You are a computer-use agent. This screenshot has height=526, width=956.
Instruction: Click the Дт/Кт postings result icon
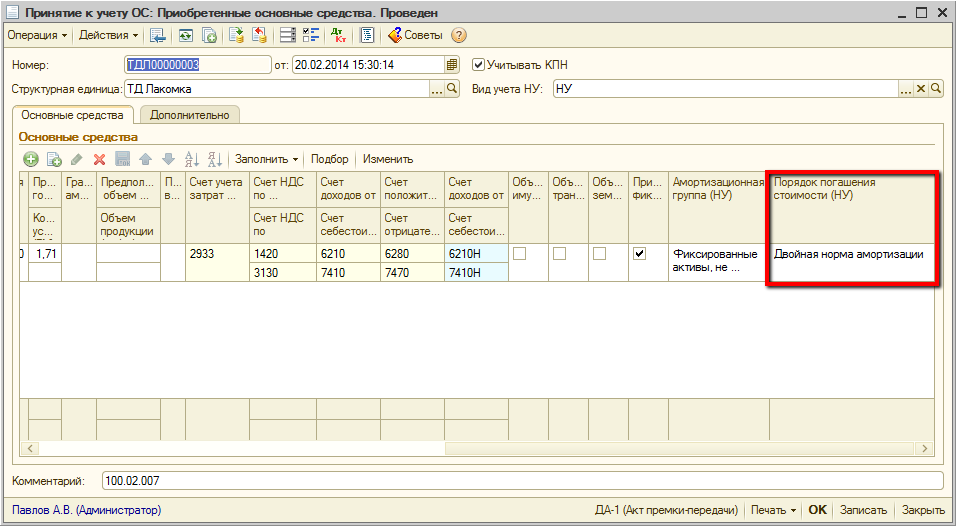tap(337, 35)
